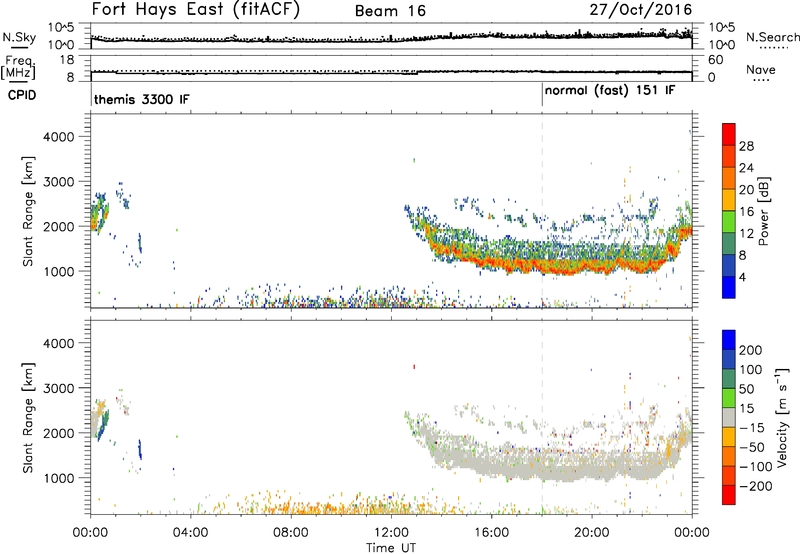The image size is (800, 554).
Task: Click the '1000' tick on velocity plot
Action: (x=58, y=478)
